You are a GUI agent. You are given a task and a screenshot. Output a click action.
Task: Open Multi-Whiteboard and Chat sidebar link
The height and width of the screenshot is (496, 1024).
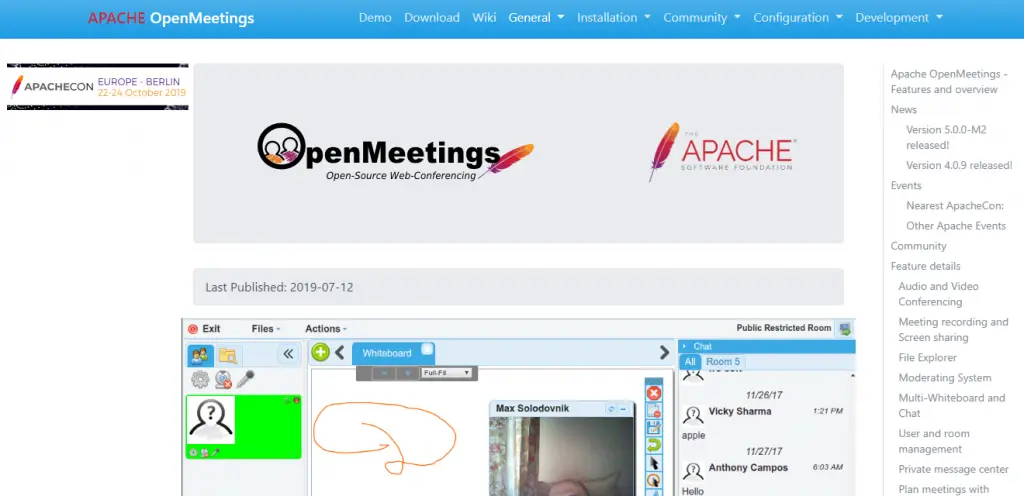(952, 405)
